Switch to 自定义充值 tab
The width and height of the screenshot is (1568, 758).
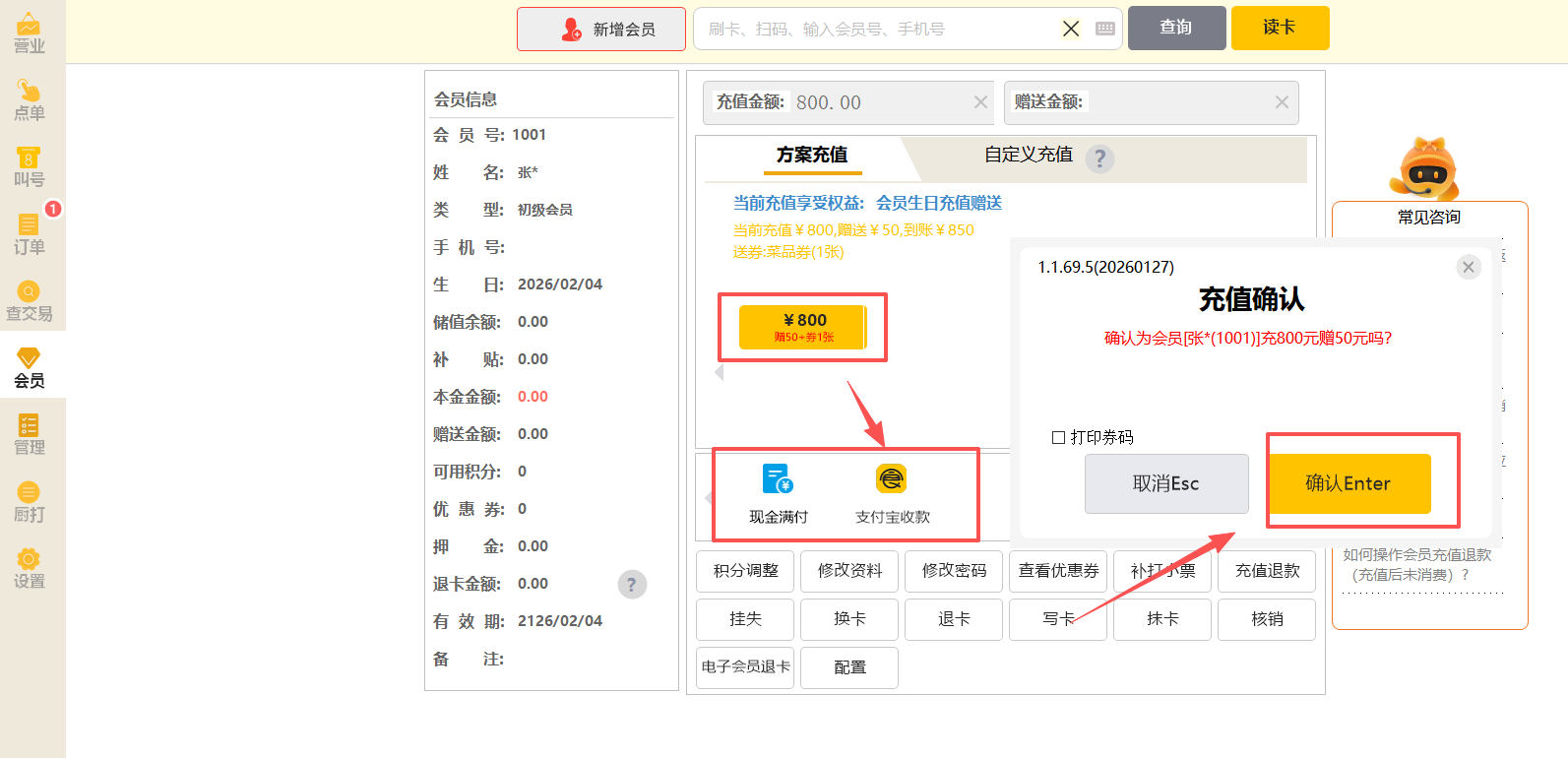pyautogui.click(x=1028, y=155)
